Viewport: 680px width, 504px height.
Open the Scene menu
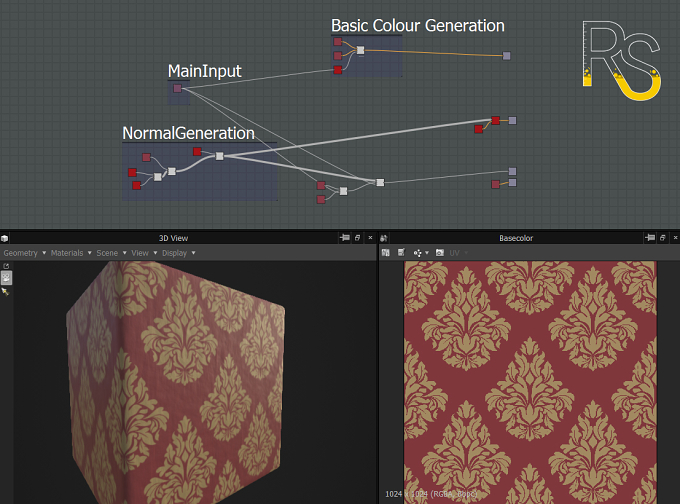[x=111, y=253]
